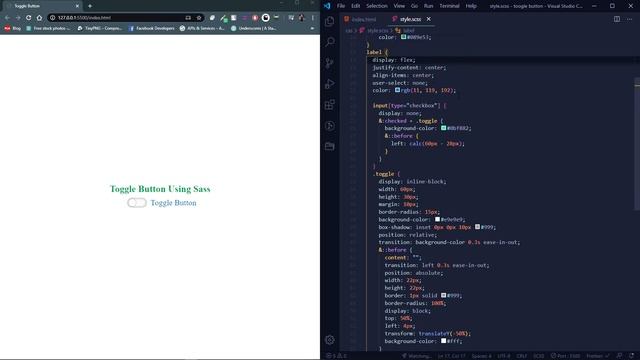
Task: Click the site information icon in address bar
Action: [x=52, y=18]
